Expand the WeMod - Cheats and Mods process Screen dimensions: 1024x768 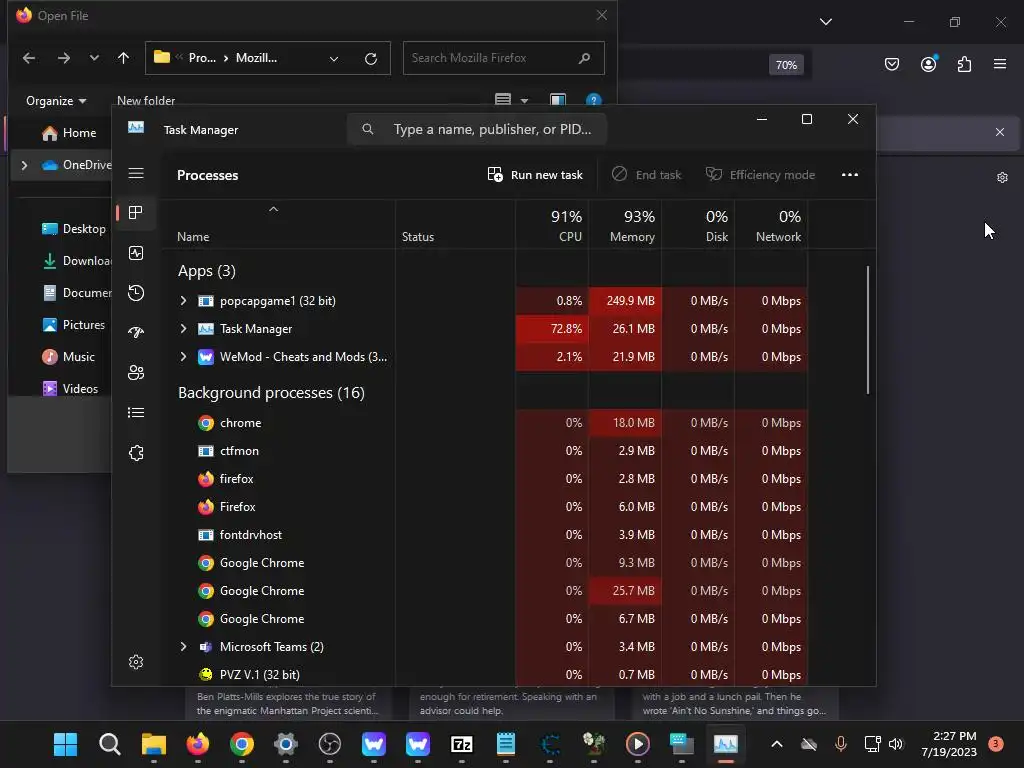coord(184,357)
